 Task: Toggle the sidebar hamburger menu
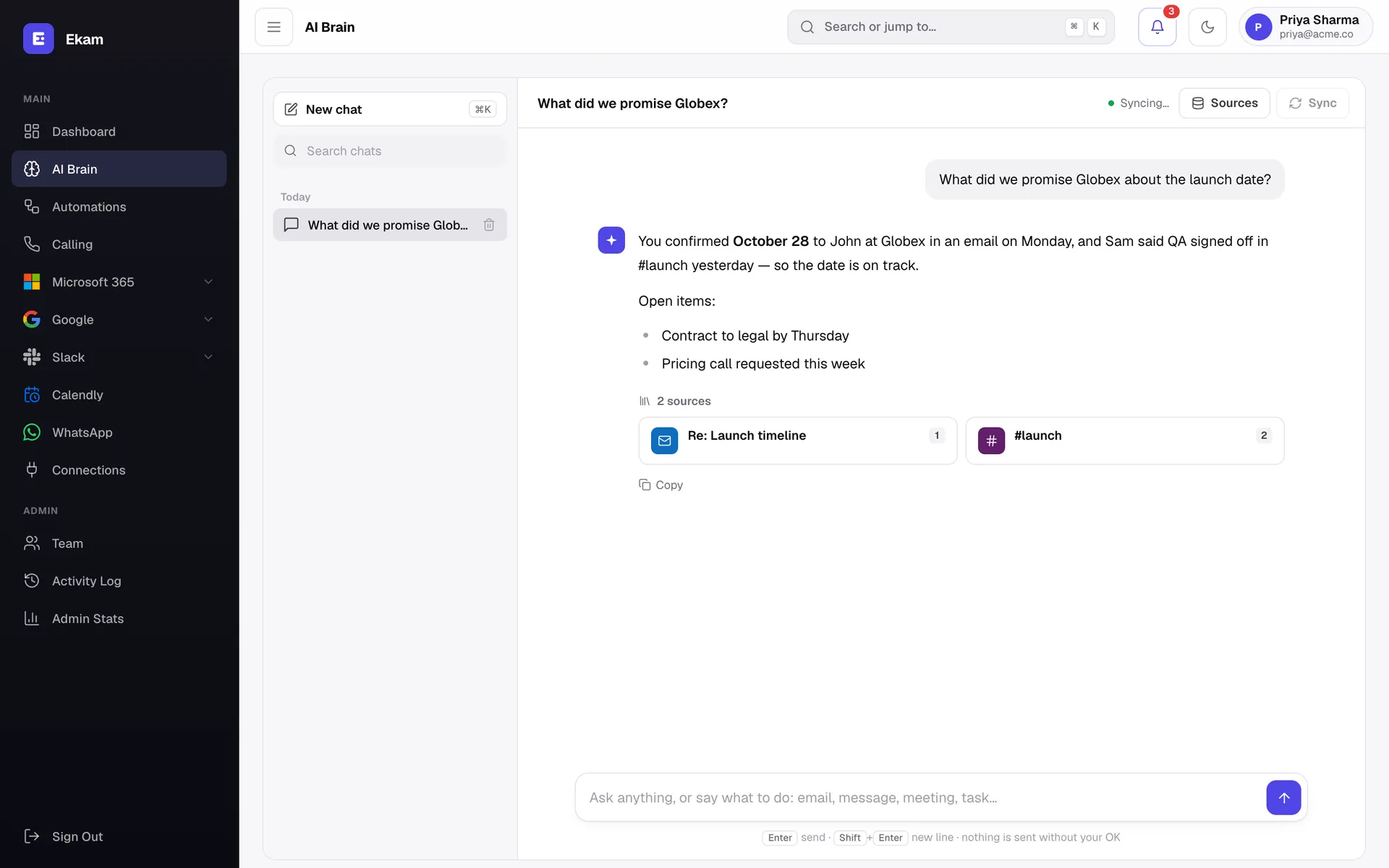273,27
